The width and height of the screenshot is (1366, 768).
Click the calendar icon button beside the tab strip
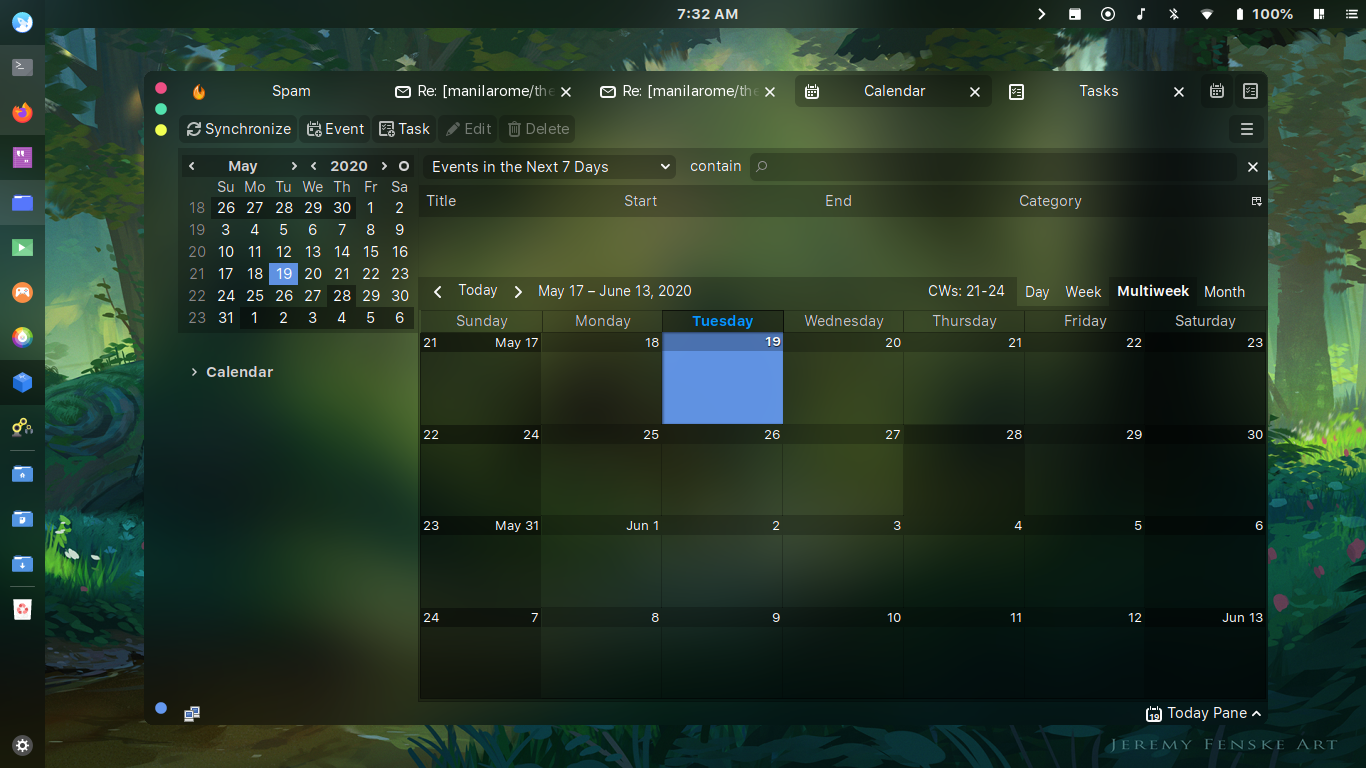(1217, 91)
